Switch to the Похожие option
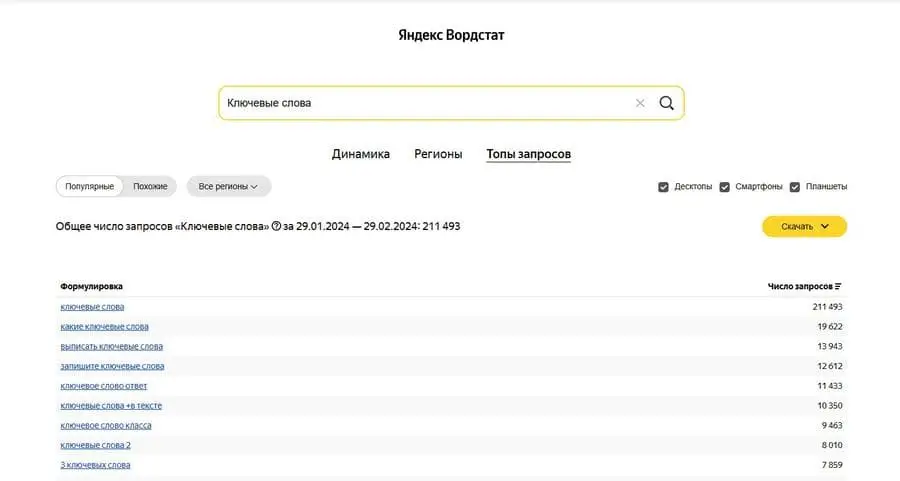This screenshot has height=481, width=900. (150, 187)
